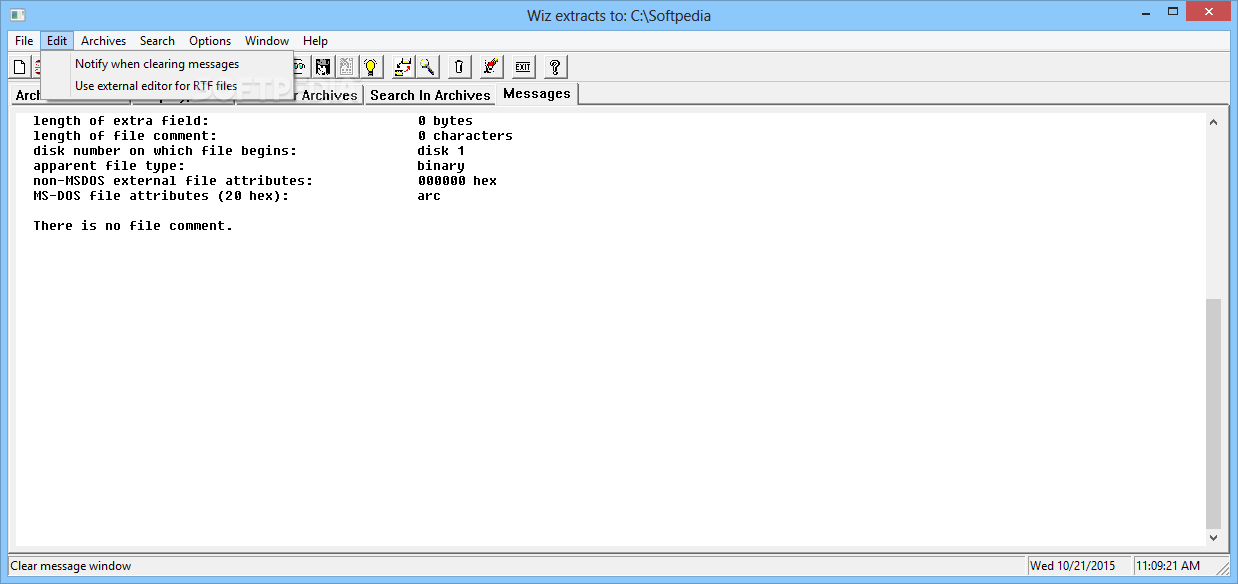Viewport: 1238px width, 584px height.
Task: Click 'length of file comment:' label
Action: 125,136
